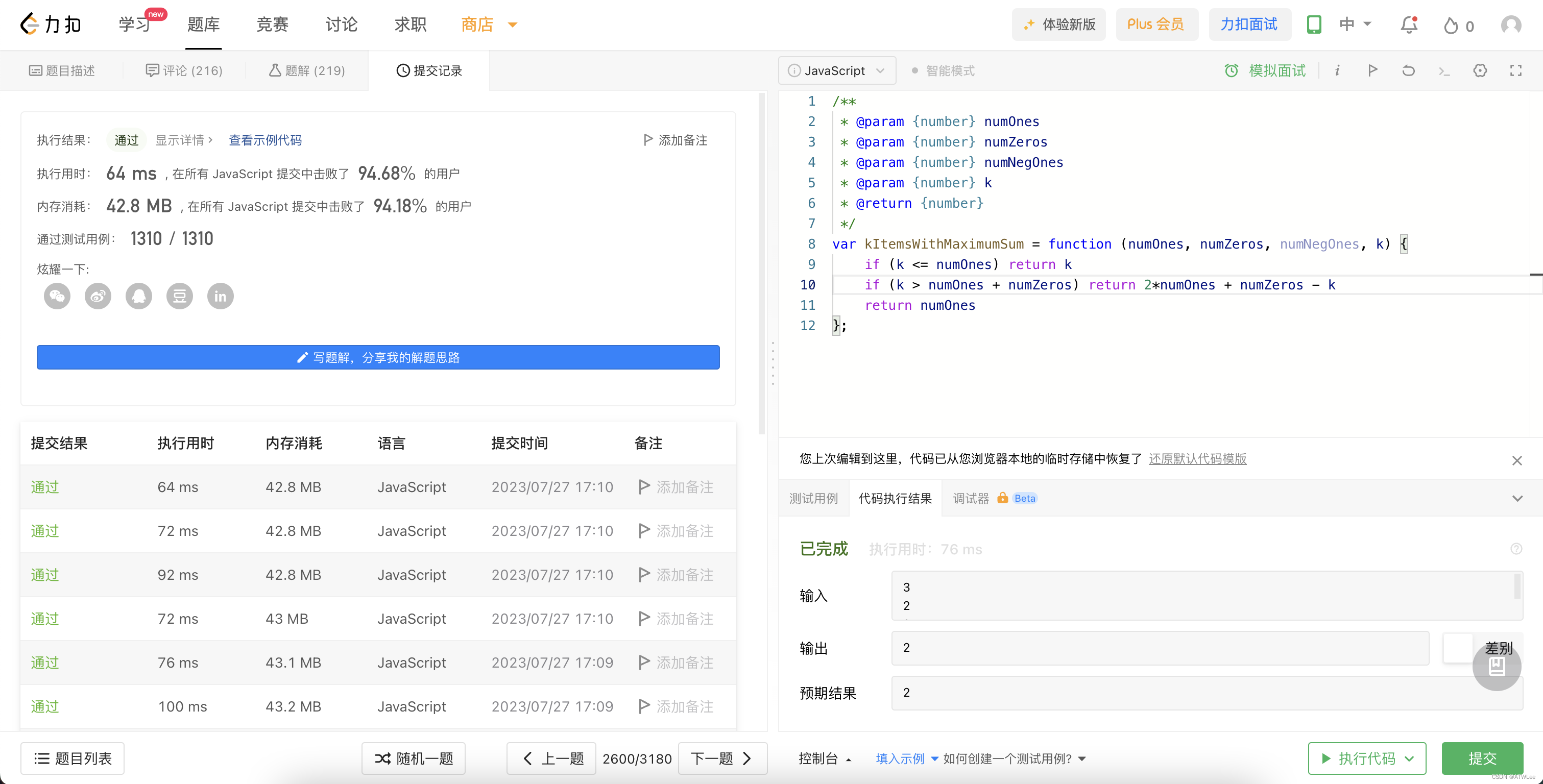Open editor settings gear
The width and height of the screenshot is (1543, 784).
pos(1480,70)
